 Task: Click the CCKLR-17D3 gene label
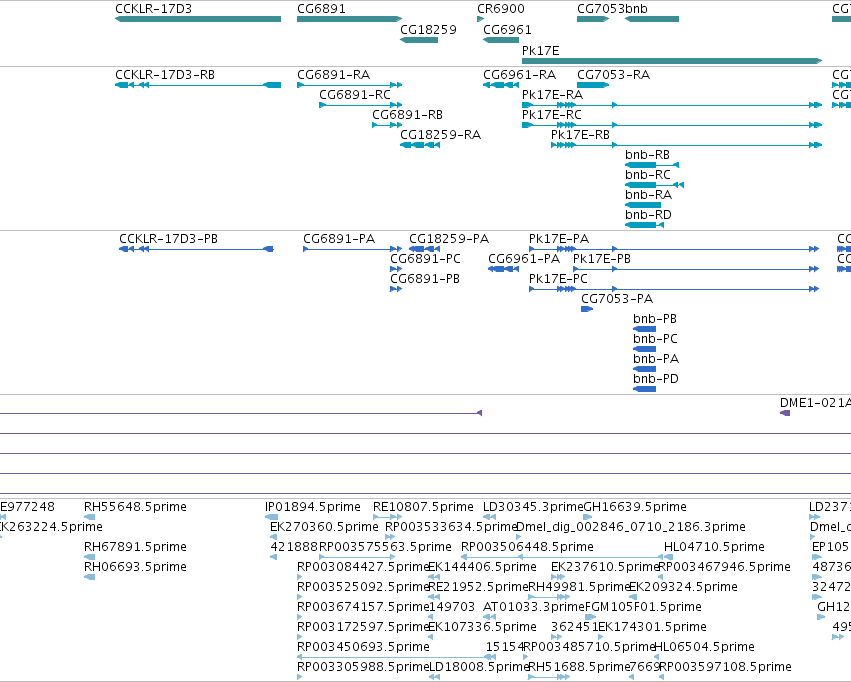pyautogui.click(x=153, y=9)
